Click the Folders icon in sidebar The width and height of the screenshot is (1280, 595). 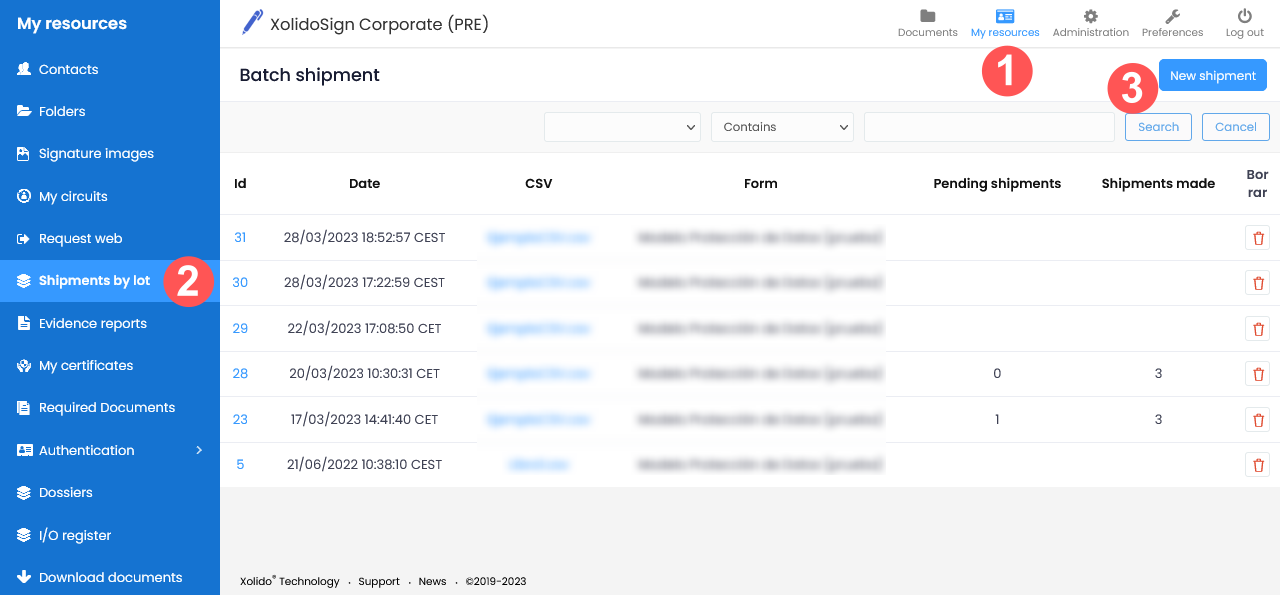tap(24, 111)
